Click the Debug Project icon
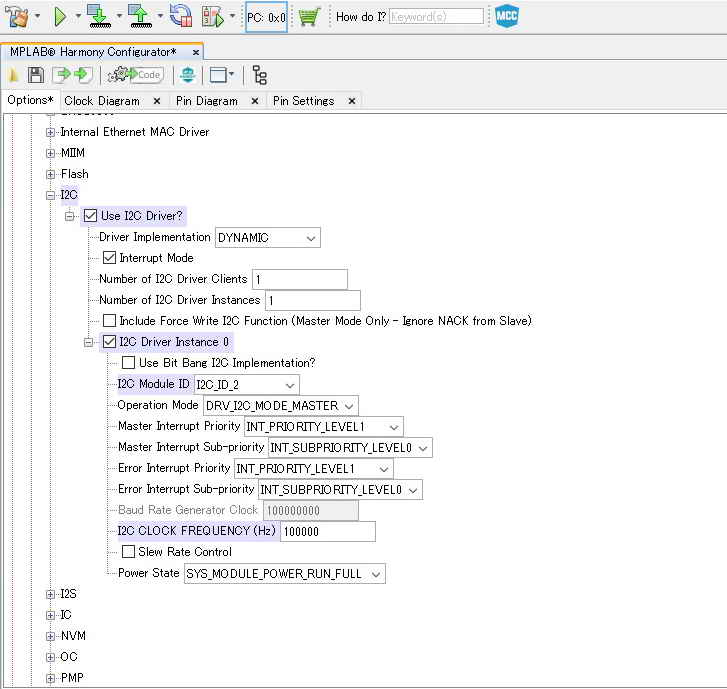 pos(213,17)
